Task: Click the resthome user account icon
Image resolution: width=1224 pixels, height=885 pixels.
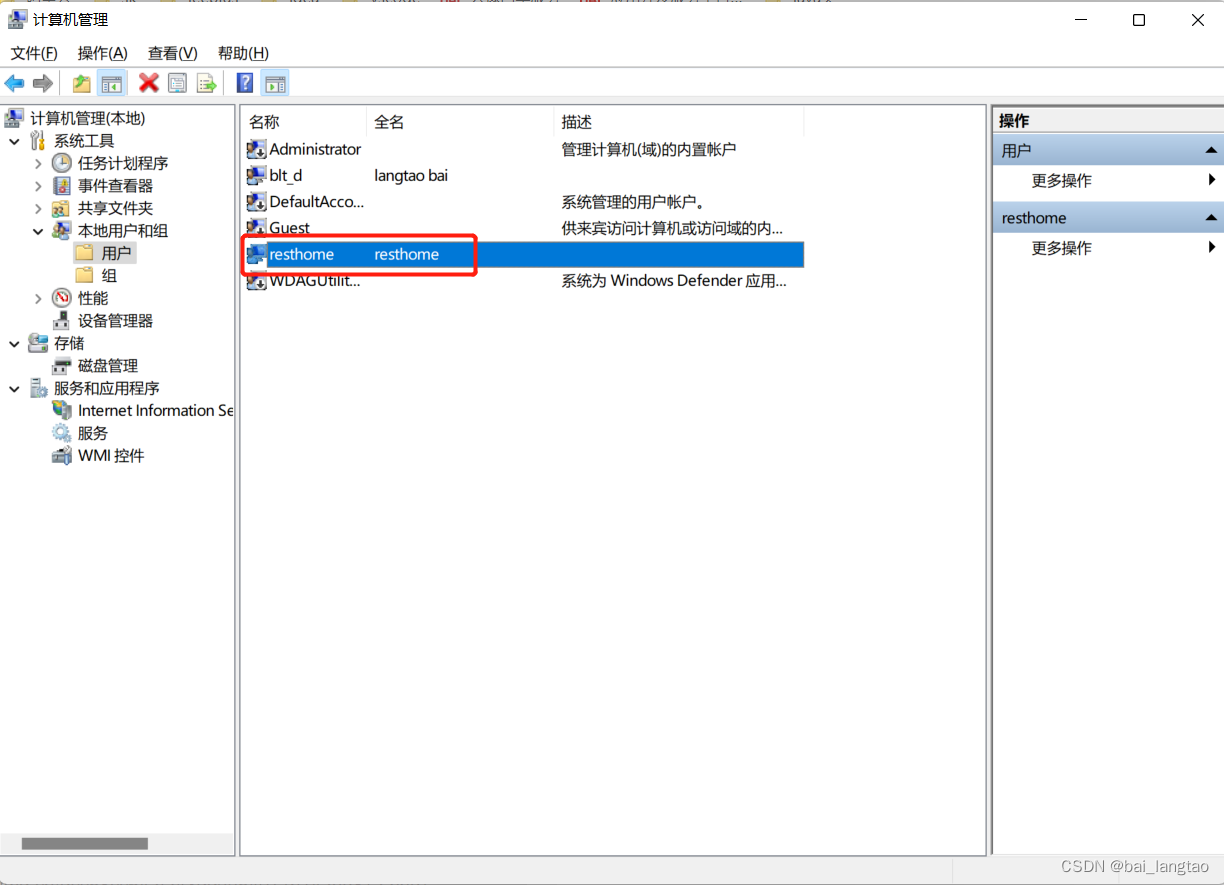Action: point(256,254)
